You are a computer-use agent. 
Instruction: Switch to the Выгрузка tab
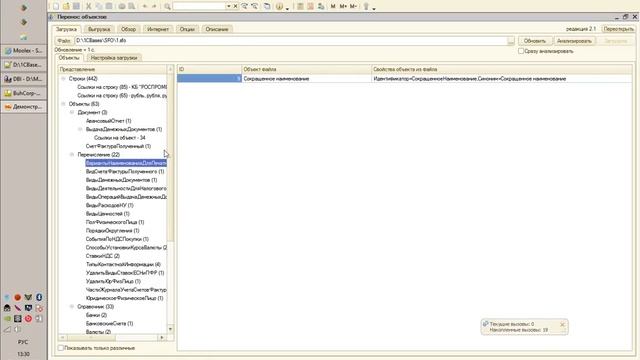pos(99,29)
